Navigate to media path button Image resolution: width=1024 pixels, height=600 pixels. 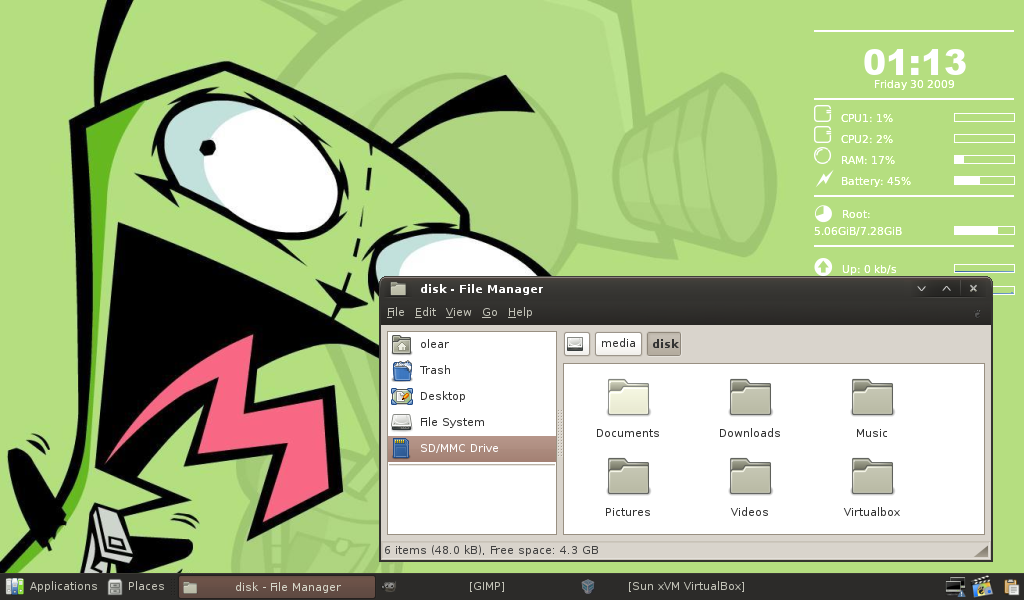(618, 343)
